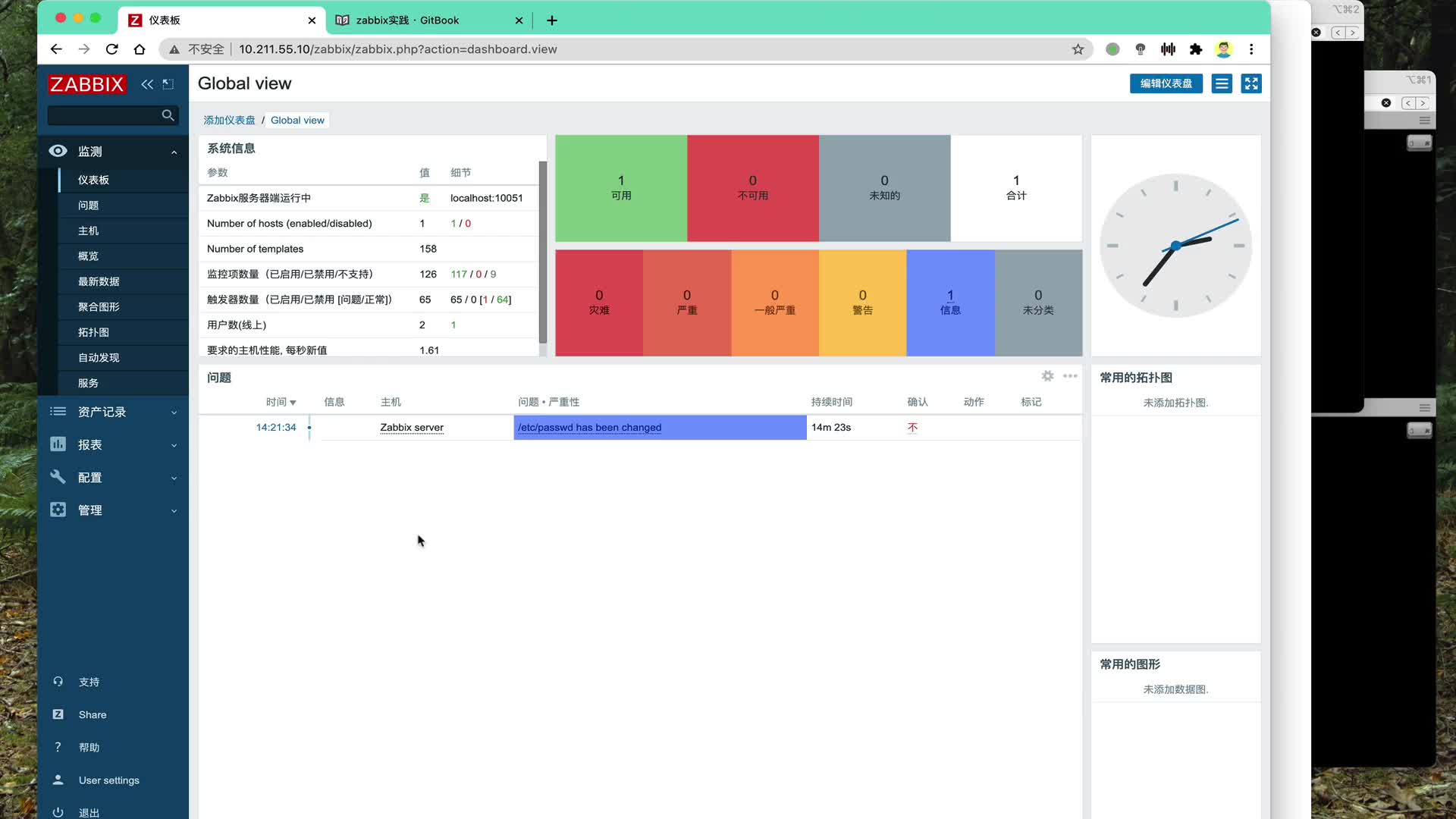The width and height of the screenshot is (1456, 819).
Task: Open 概览 overview in sidebar
Action: pyautogui.click(x=88, y=256)
